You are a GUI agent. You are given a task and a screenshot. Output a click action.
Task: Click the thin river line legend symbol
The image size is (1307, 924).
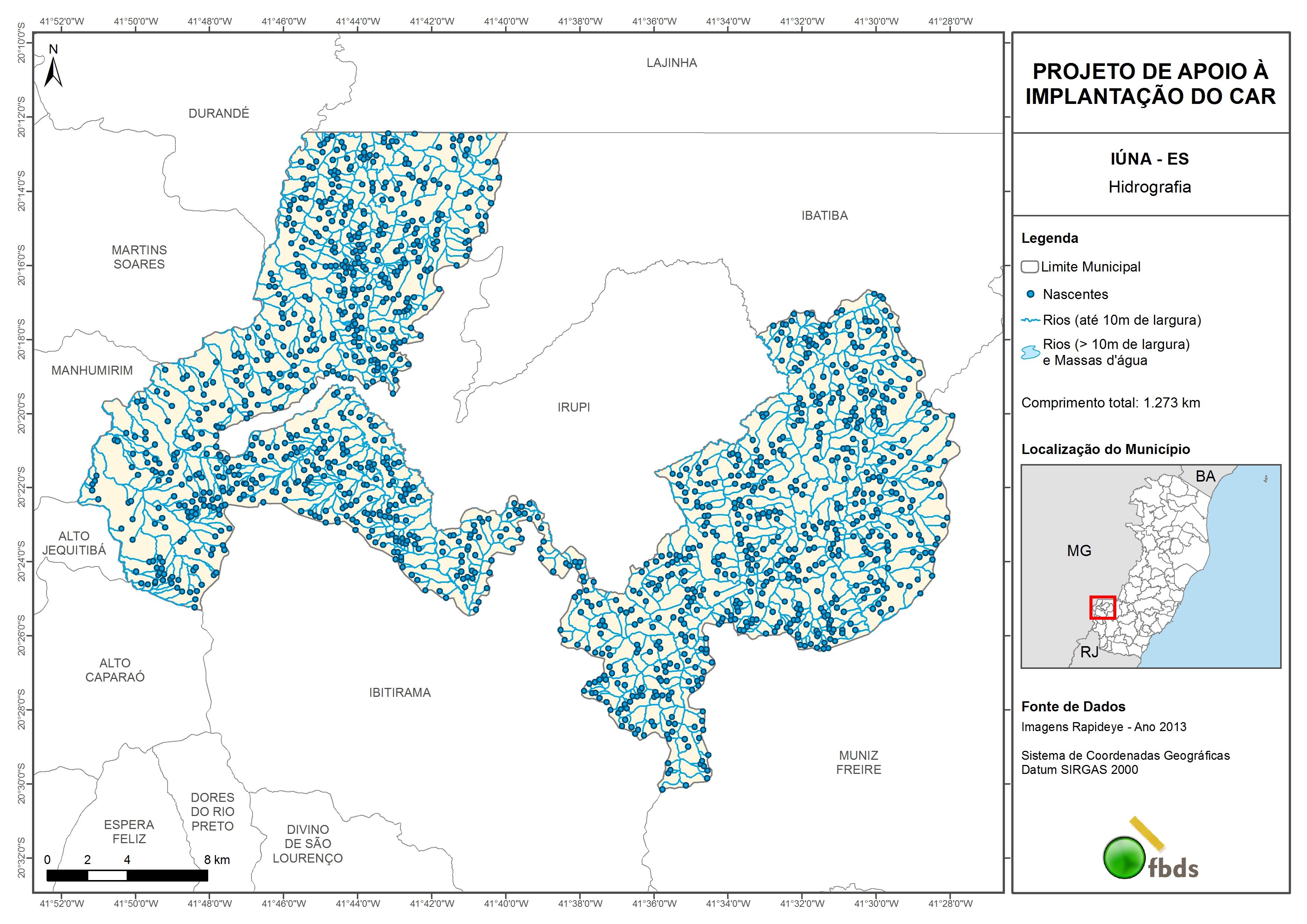[1030, 321]
